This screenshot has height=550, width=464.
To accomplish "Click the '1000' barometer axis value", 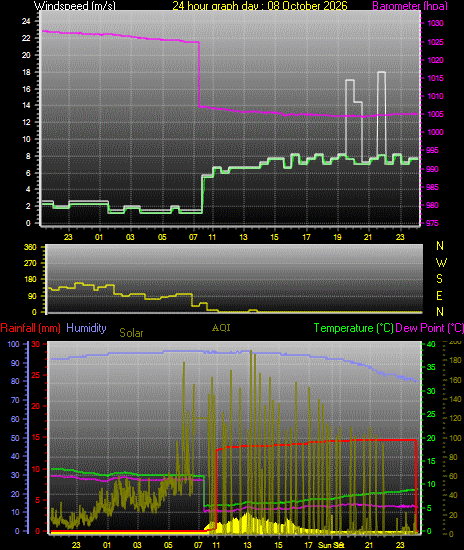I will click(x=436, y=132).
